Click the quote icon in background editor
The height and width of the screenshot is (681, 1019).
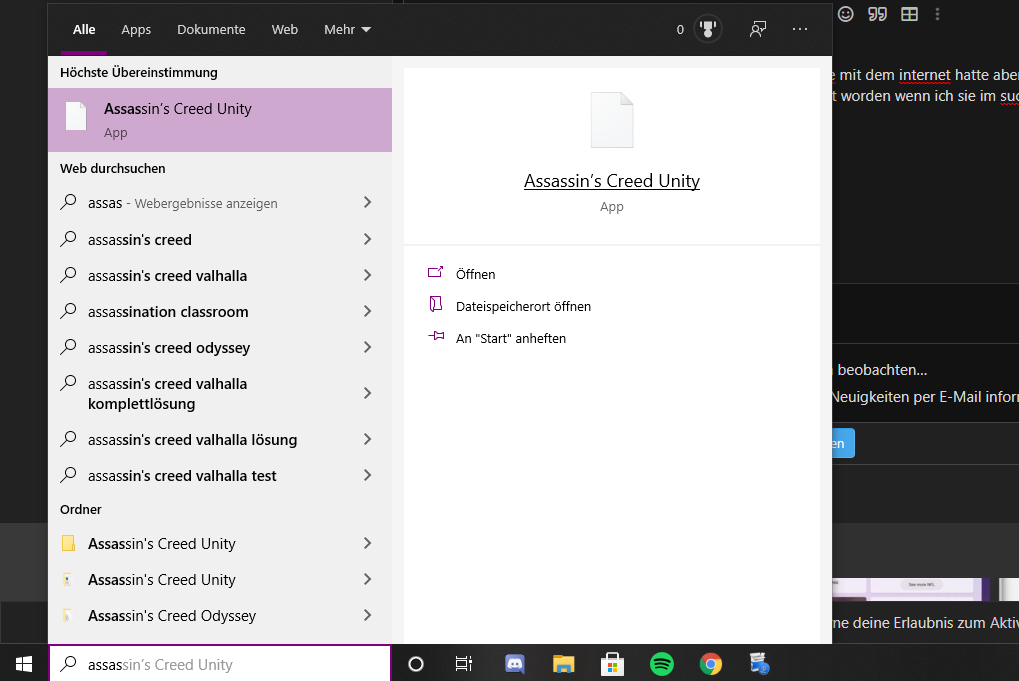(877, 14)
